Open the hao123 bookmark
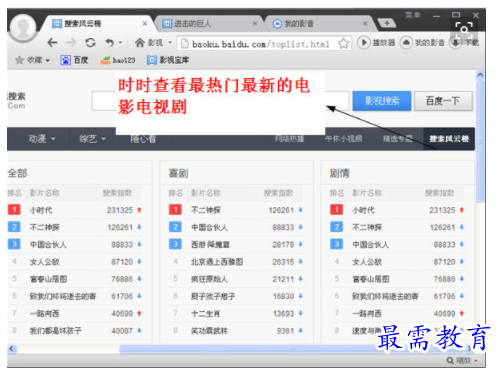This screenshot has height=369, width=499. point(118,60)
